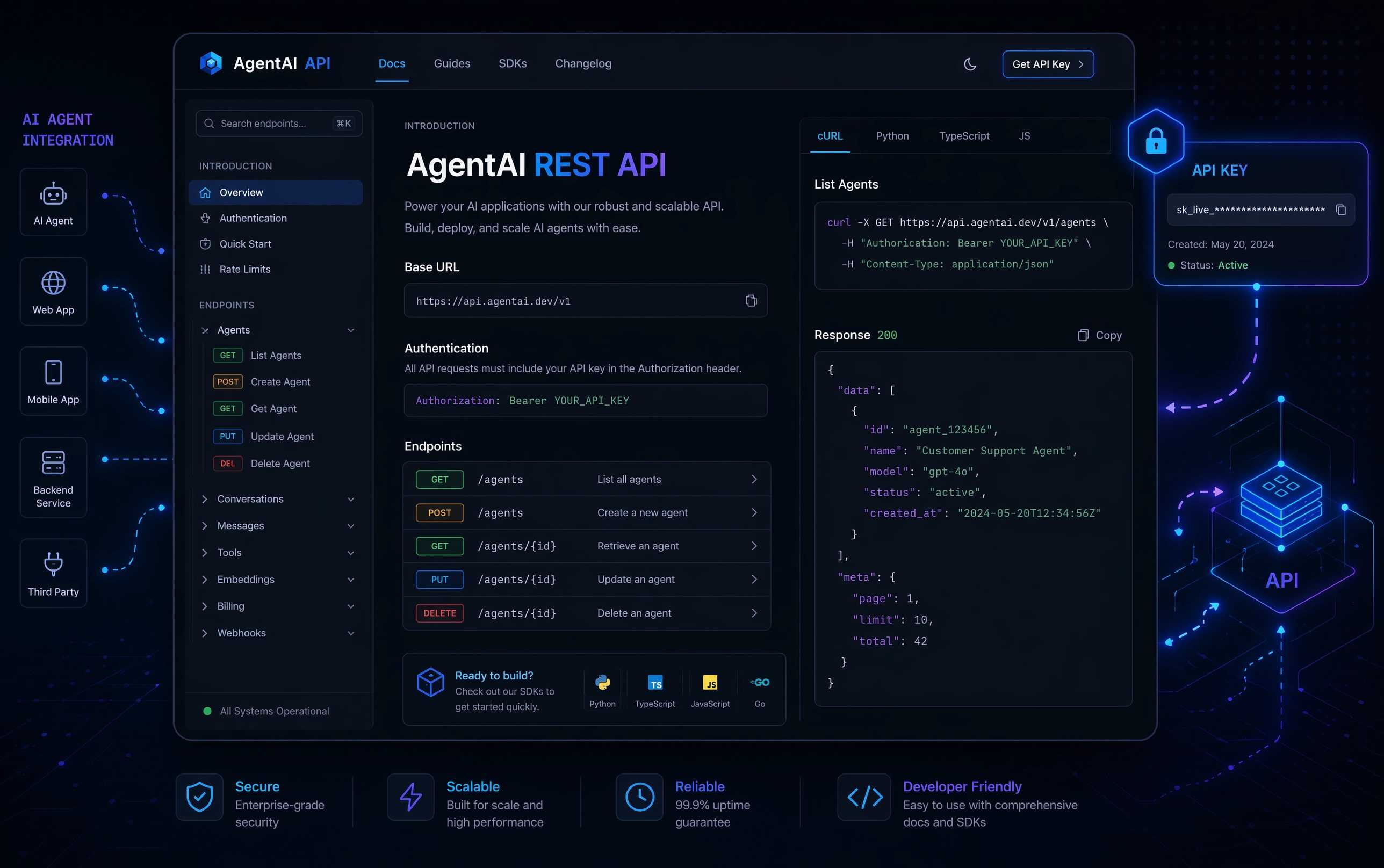The width and height of the screenshot is (1384, 868).
Task: Click the Rate Limits sidebar icon
Action: coord(205,269)
